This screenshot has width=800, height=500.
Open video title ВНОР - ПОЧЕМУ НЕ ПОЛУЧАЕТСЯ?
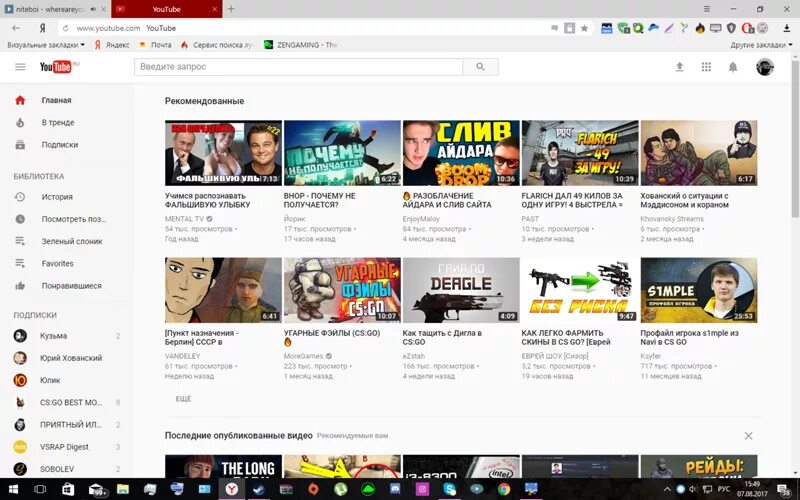[319, 200]
